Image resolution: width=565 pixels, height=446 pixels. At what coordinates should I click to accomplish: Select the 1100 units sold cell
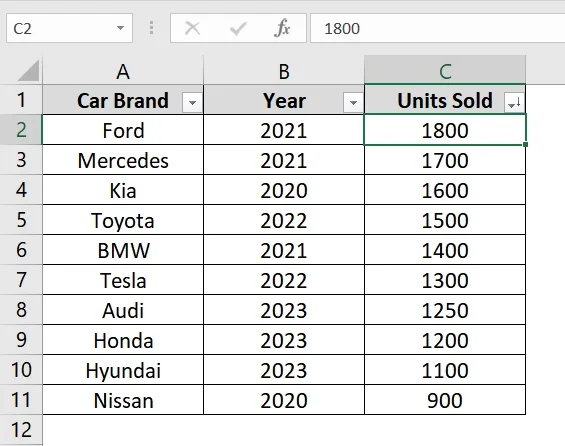(445, 370)
